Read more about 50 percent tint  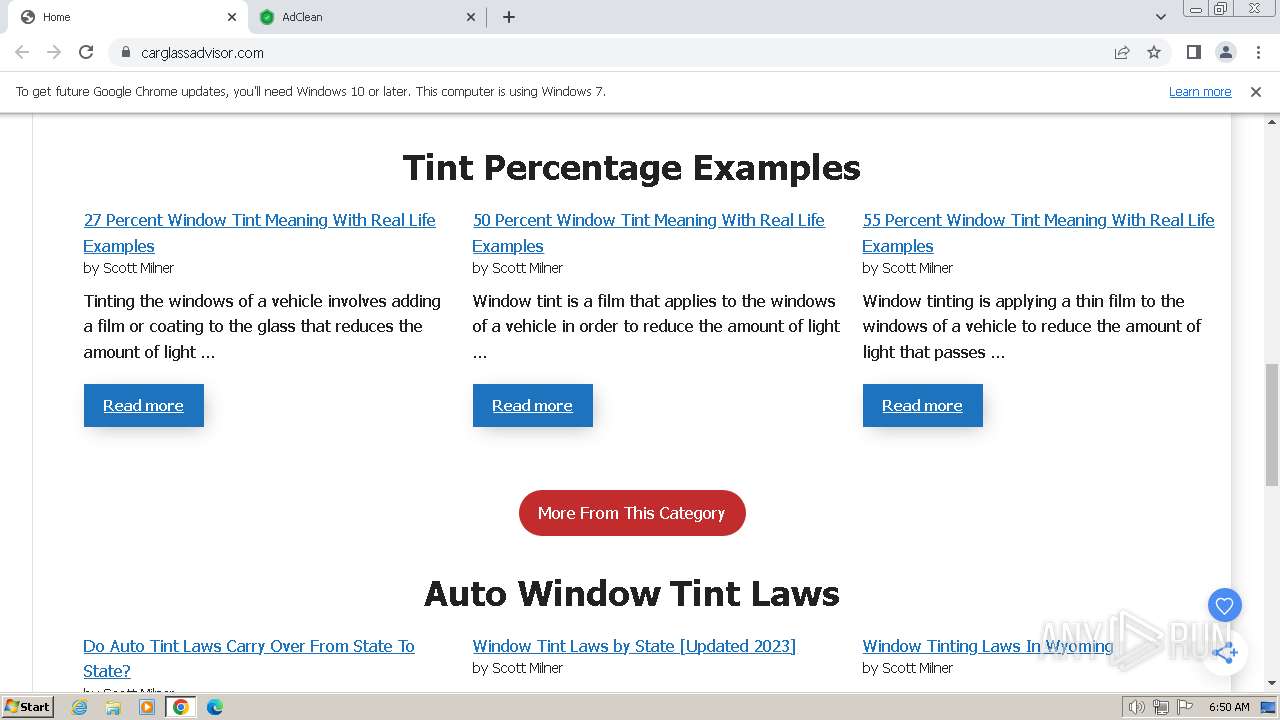point(532,405)
